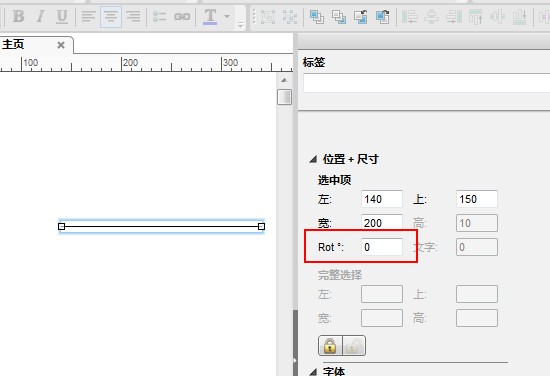Viewport: 550px width, 376px height.
Task: Click the canvas scrollbar up arrow
Action: point(284,80)
